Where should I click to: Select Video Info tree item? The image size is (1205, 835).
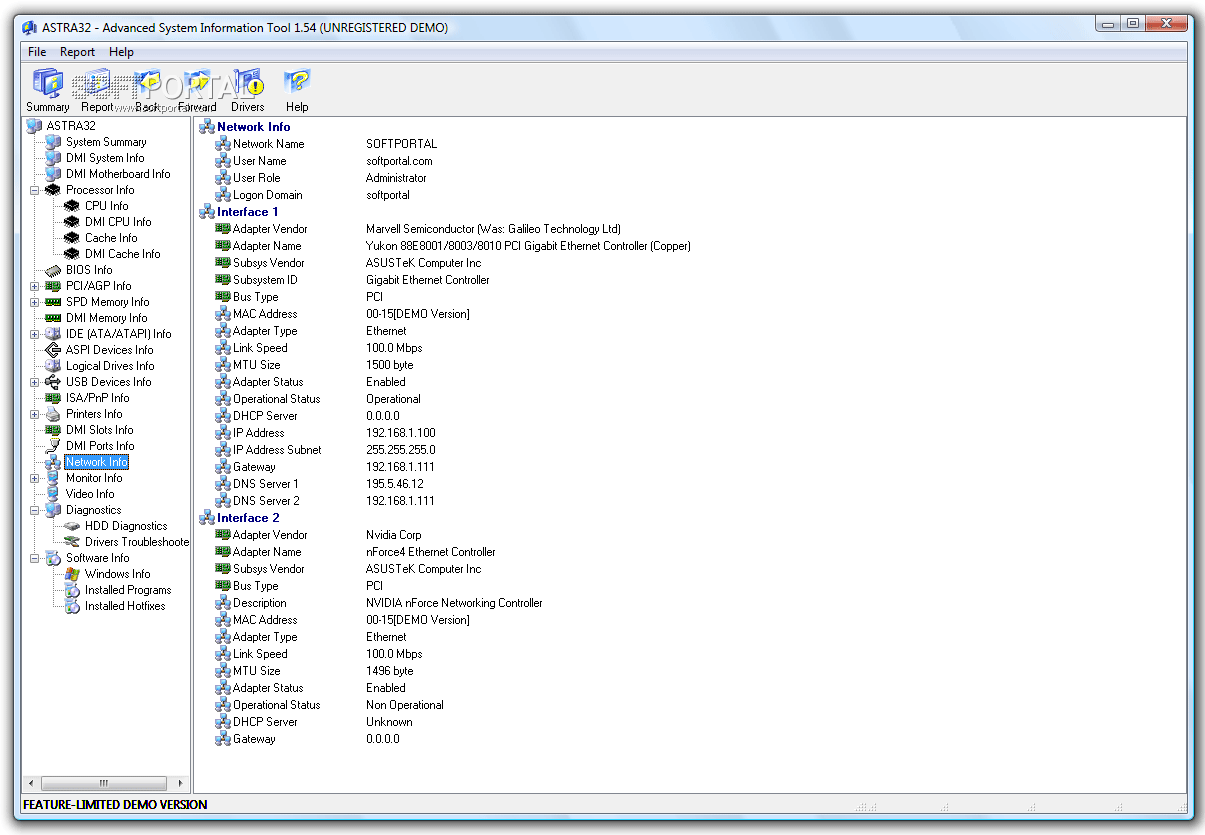90,494
